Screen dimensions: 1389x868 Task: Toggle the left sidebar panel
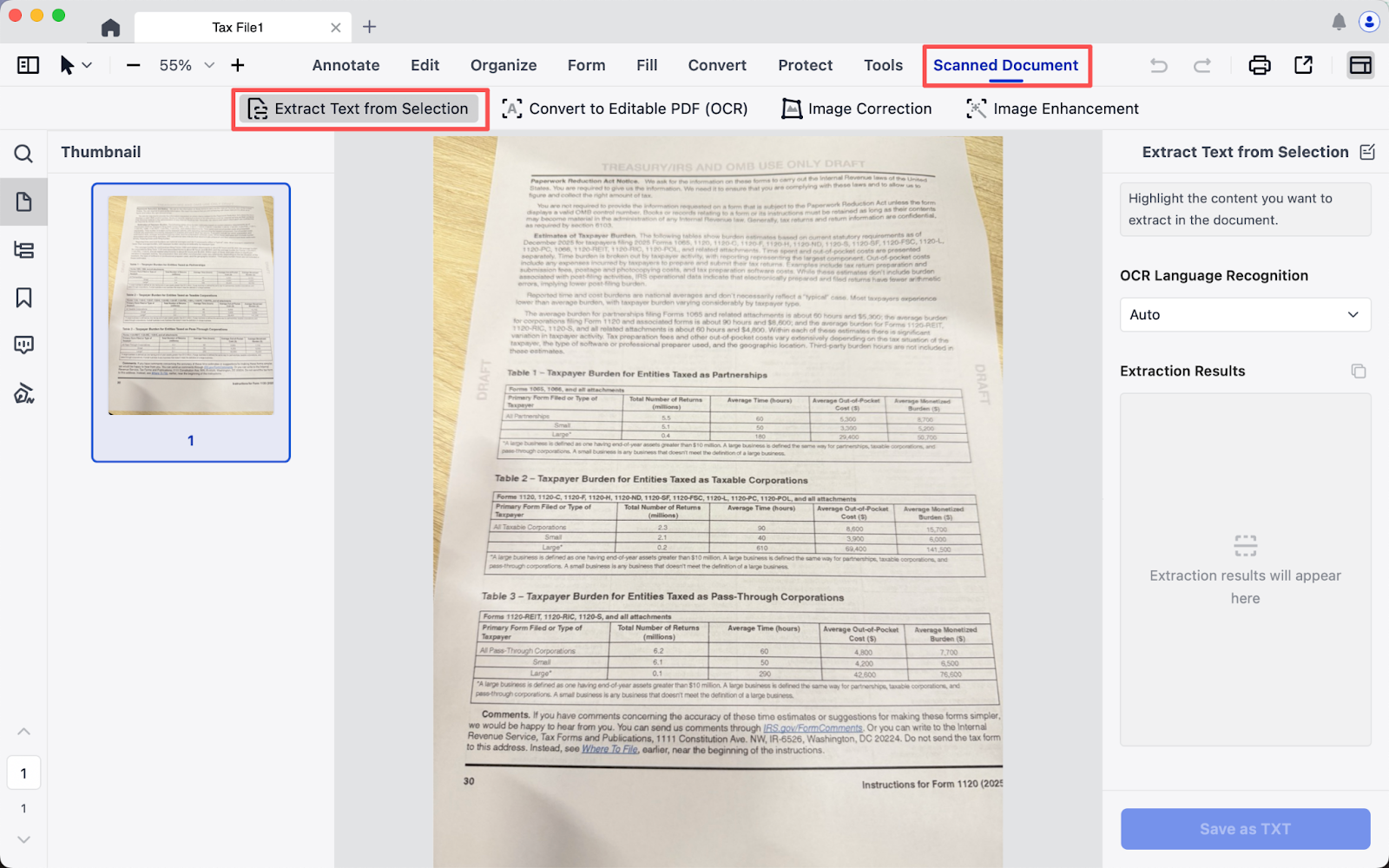tap(28, 65)
